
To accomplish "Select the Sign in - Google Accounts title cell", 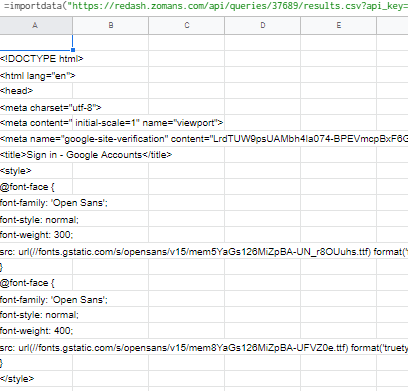I will [36, 155].
